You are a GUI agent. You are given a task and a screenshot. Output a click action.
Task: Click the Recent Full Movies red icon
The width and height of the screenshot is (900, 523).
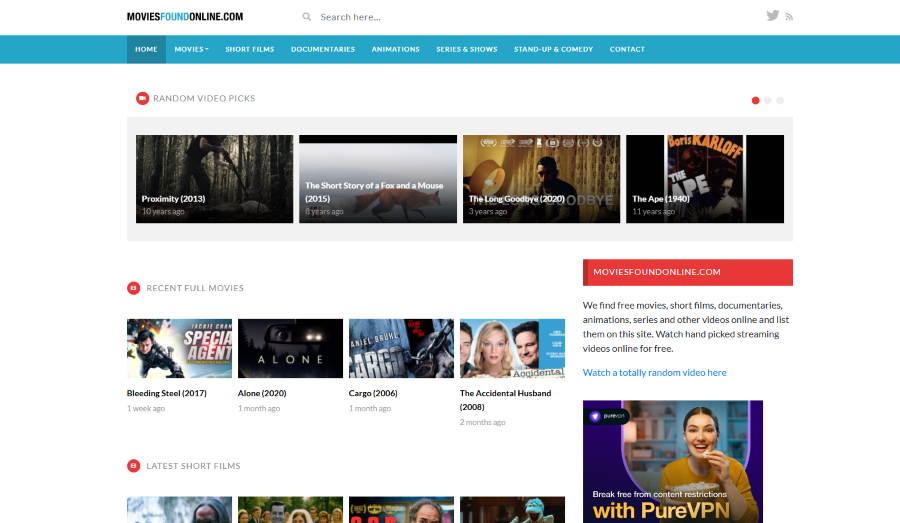click(x=133, y=288)
